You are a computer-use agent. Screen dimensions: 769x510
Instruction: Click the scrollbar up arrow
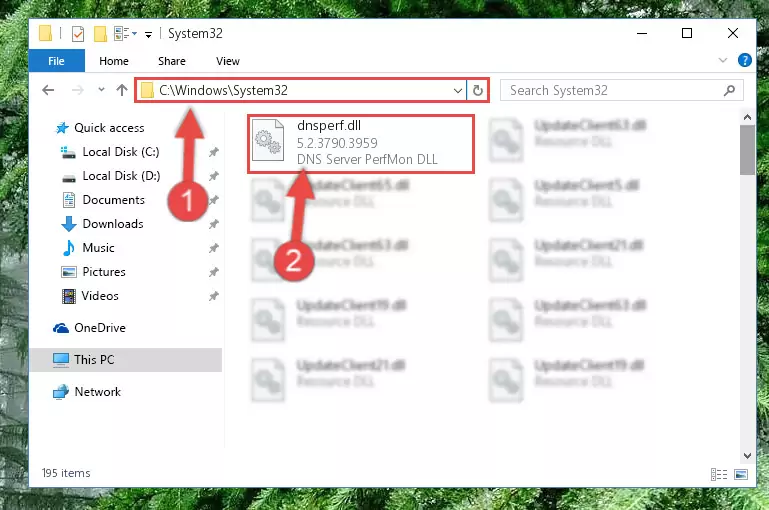(x=747, y=117)
